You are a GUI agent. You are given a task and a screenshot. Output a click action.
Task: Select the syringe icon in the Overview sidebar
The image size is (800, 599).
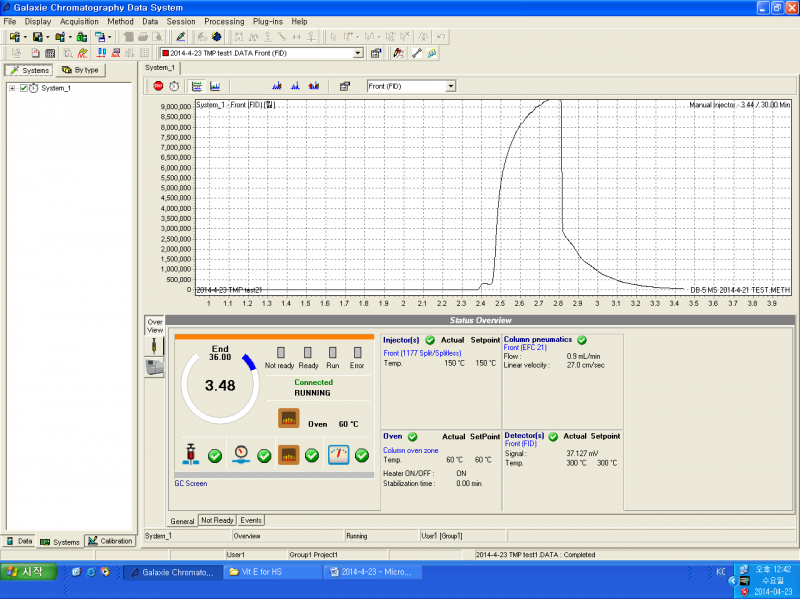pyautogui.click(x=154, y=344)
